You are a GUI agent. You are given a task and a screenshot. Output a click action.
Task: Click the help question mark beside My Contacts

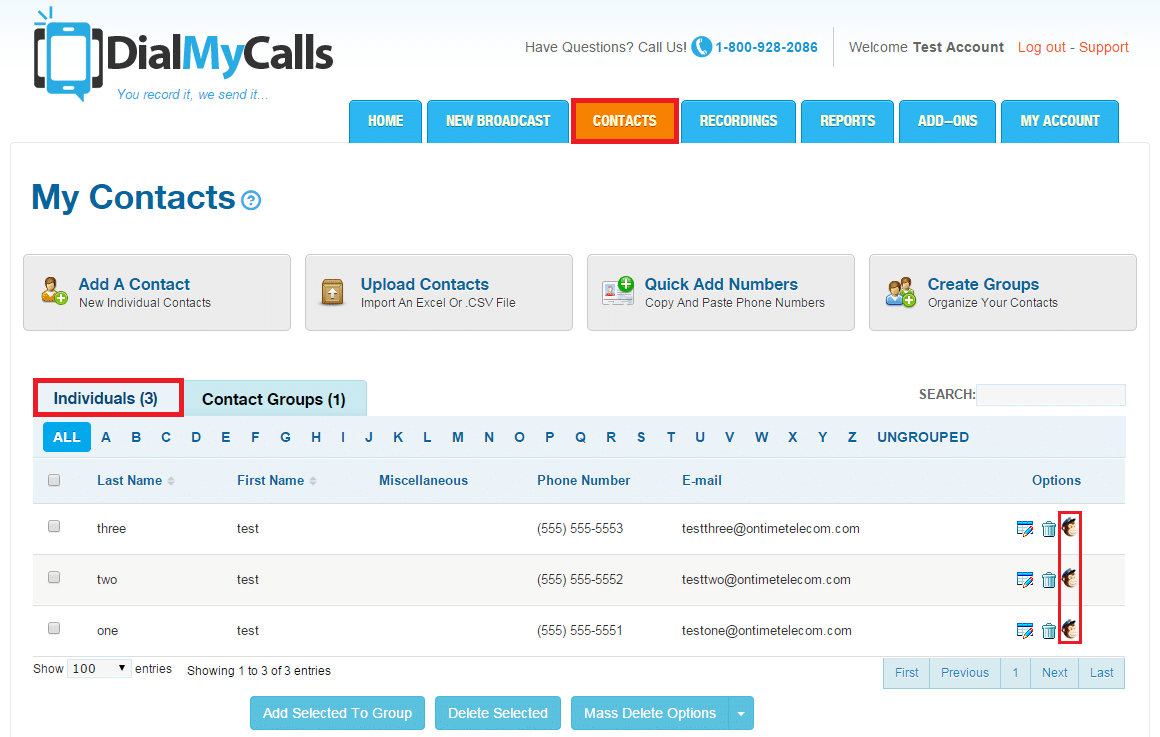(251, 200)
